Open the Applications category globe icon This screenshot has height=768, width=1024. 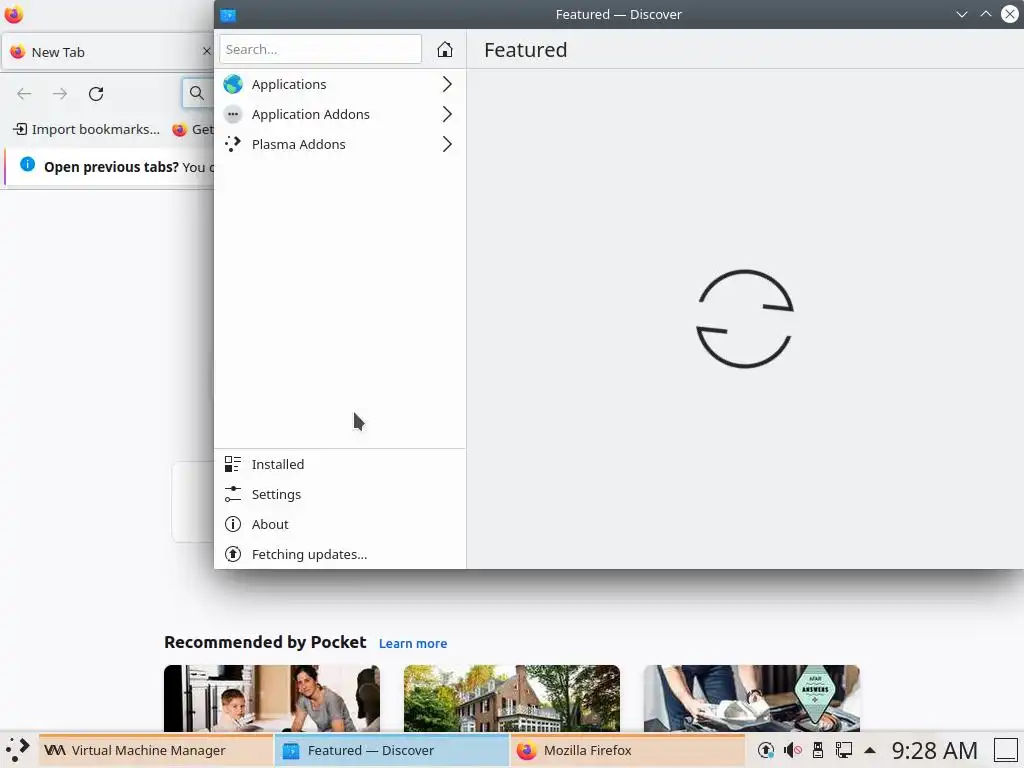click(x=232, y=84)
